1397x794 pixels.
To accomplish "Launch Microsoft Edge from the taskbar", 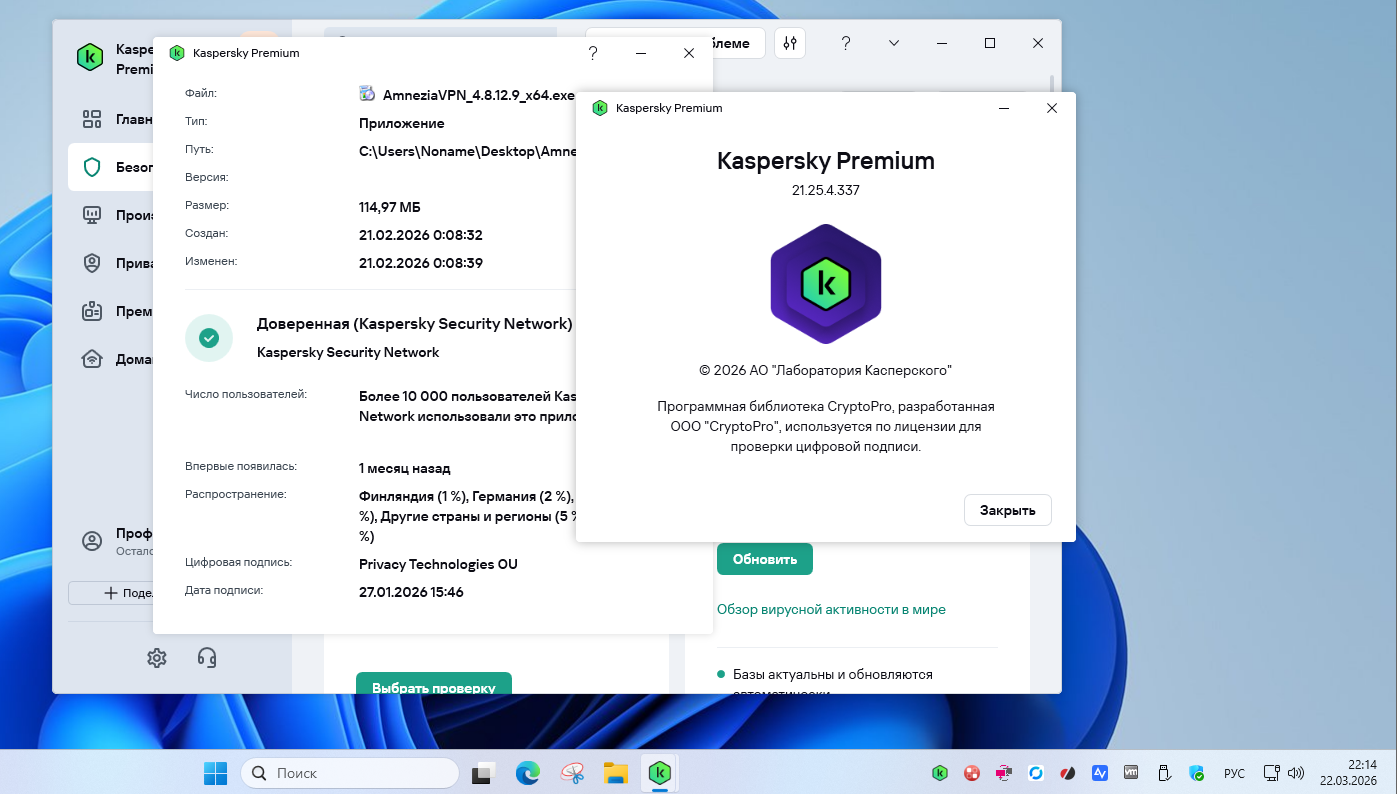I will [x=528, y=773].
